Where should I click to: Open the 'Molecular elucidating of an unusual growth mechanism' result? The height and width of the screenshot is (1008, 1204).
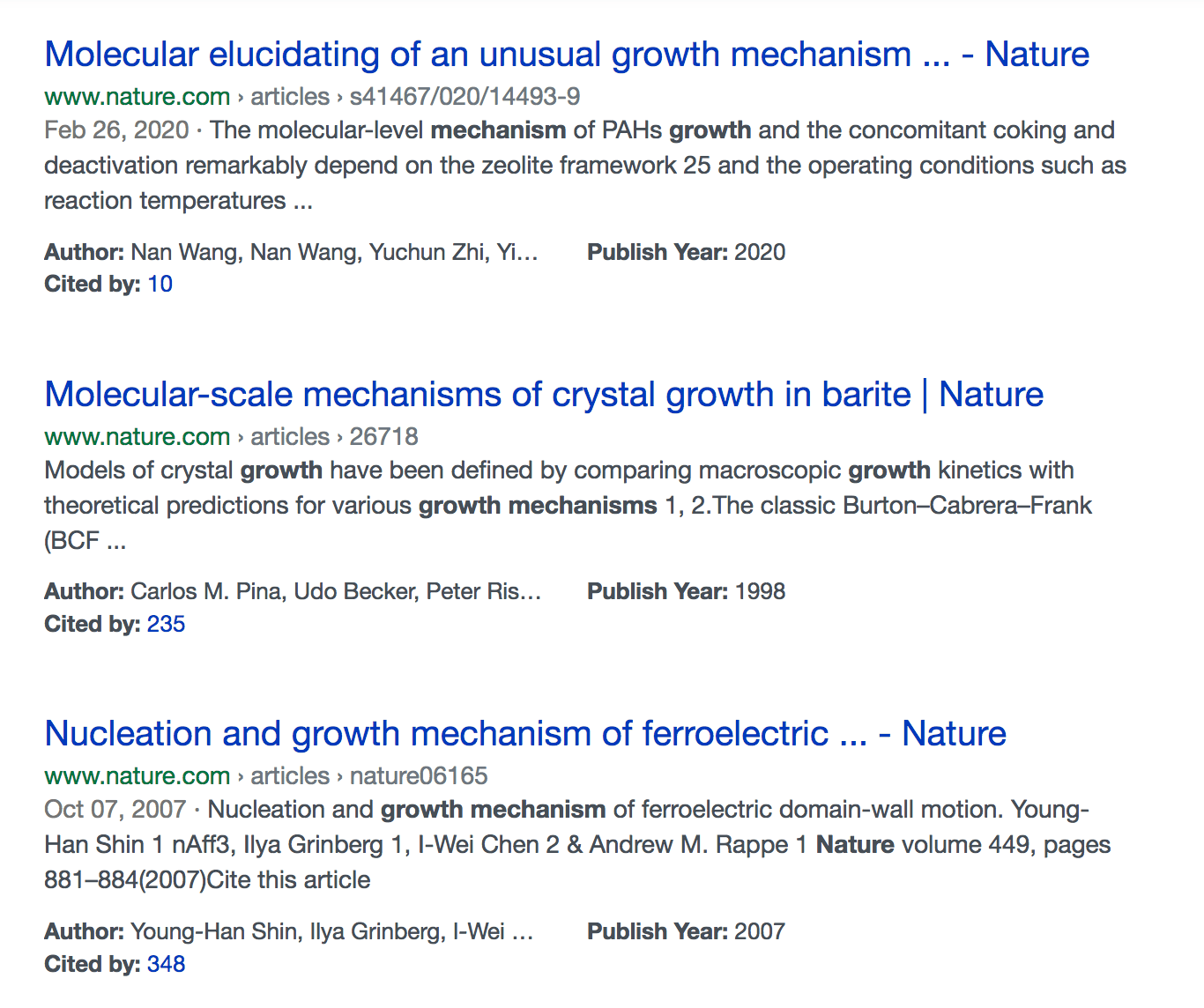tap(566, 55)
